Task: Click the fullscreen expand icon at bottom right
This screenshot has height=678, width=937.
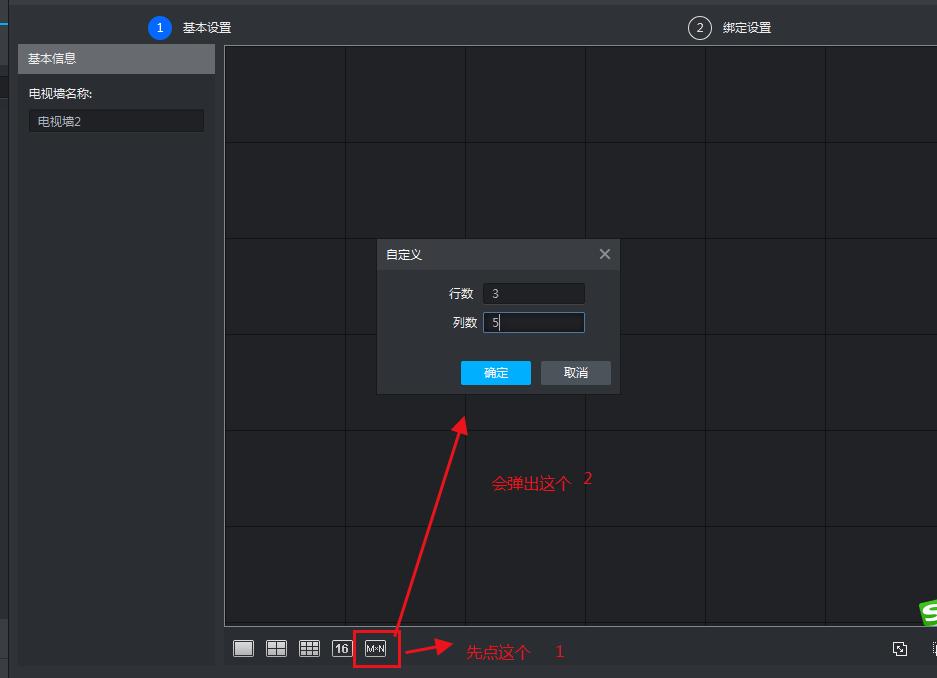Action: [x=900, y=648]
